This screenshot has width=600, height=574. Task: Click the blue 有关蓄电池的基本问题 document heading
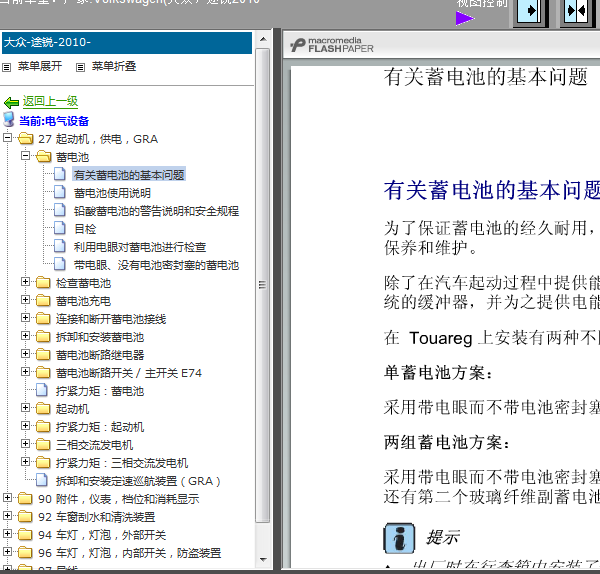point(492,190)
